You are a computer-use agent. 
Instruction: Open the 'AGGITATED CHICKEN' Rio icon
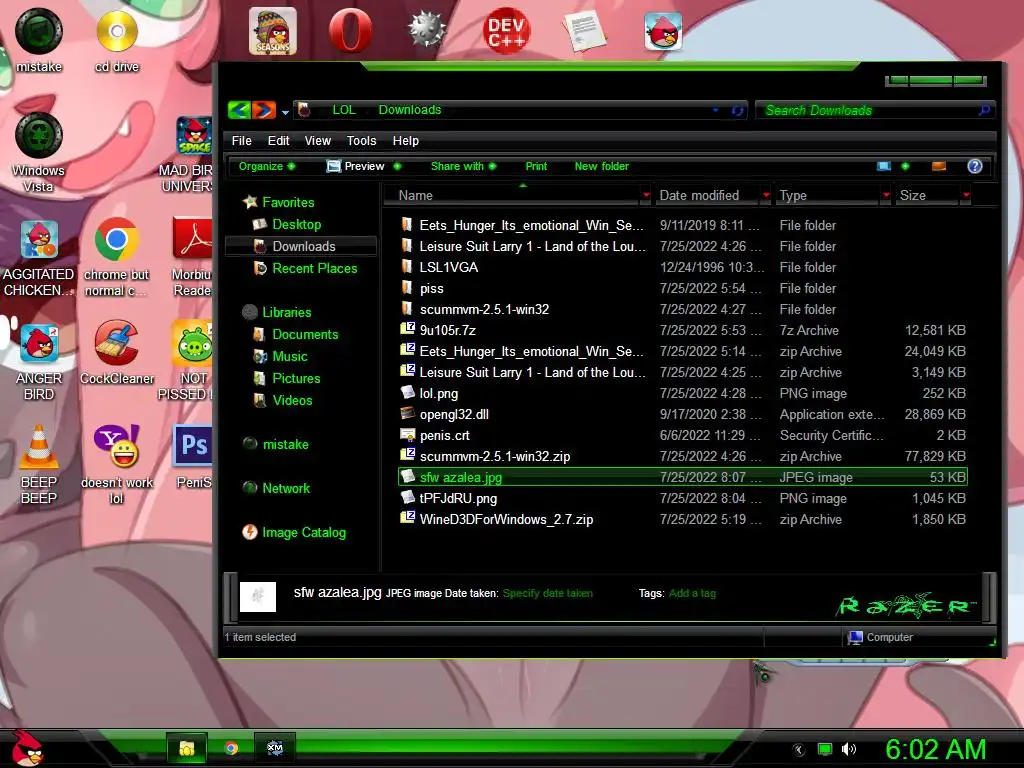39,258
